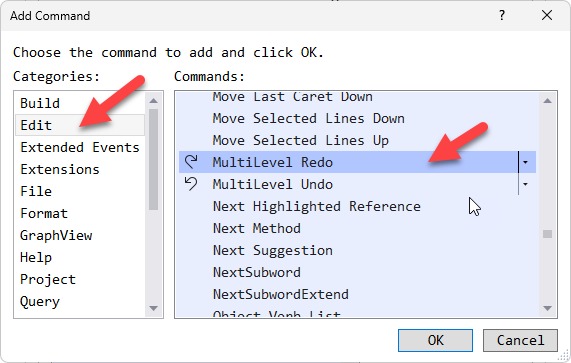
Task: Click the Cancel button
Action: [x=520, y=340]
